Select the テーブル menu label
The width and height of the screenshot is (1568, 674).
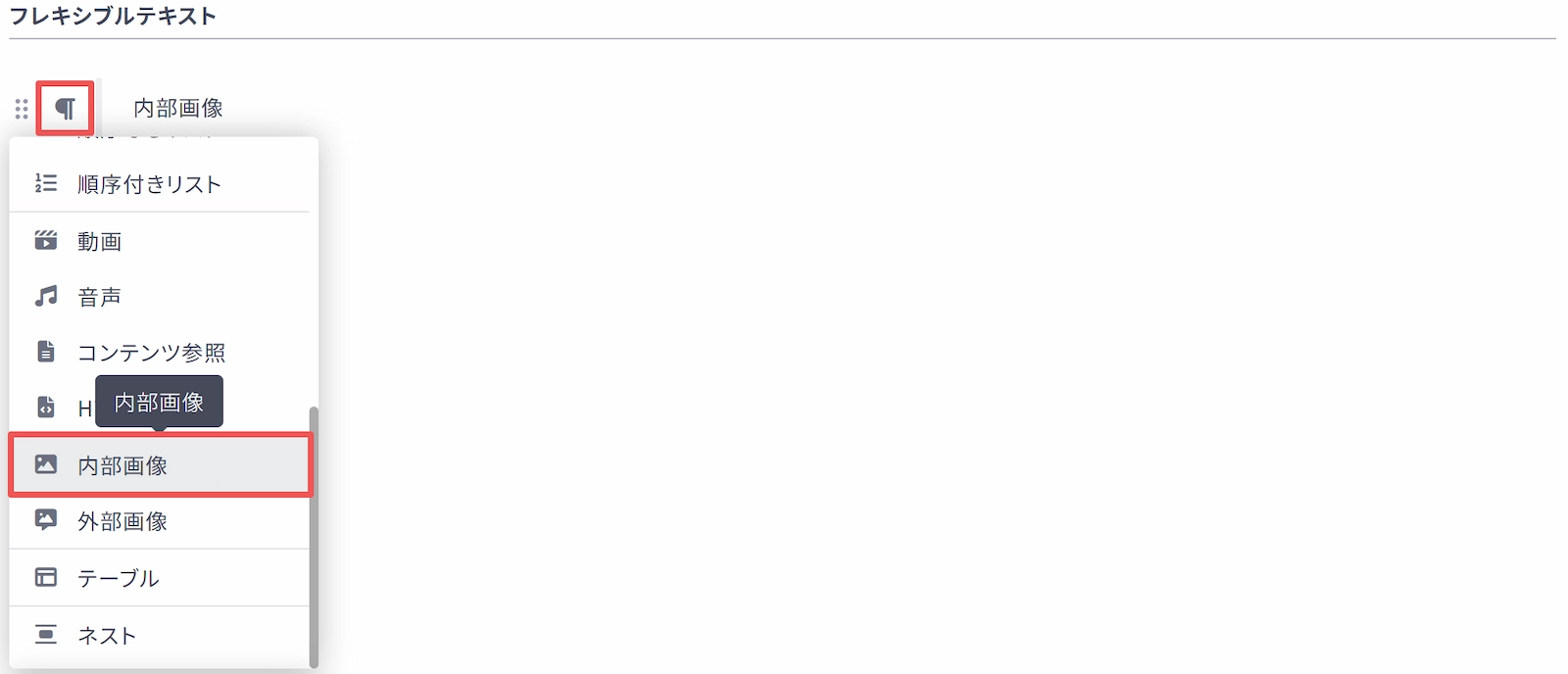click(x=119, y=578)
